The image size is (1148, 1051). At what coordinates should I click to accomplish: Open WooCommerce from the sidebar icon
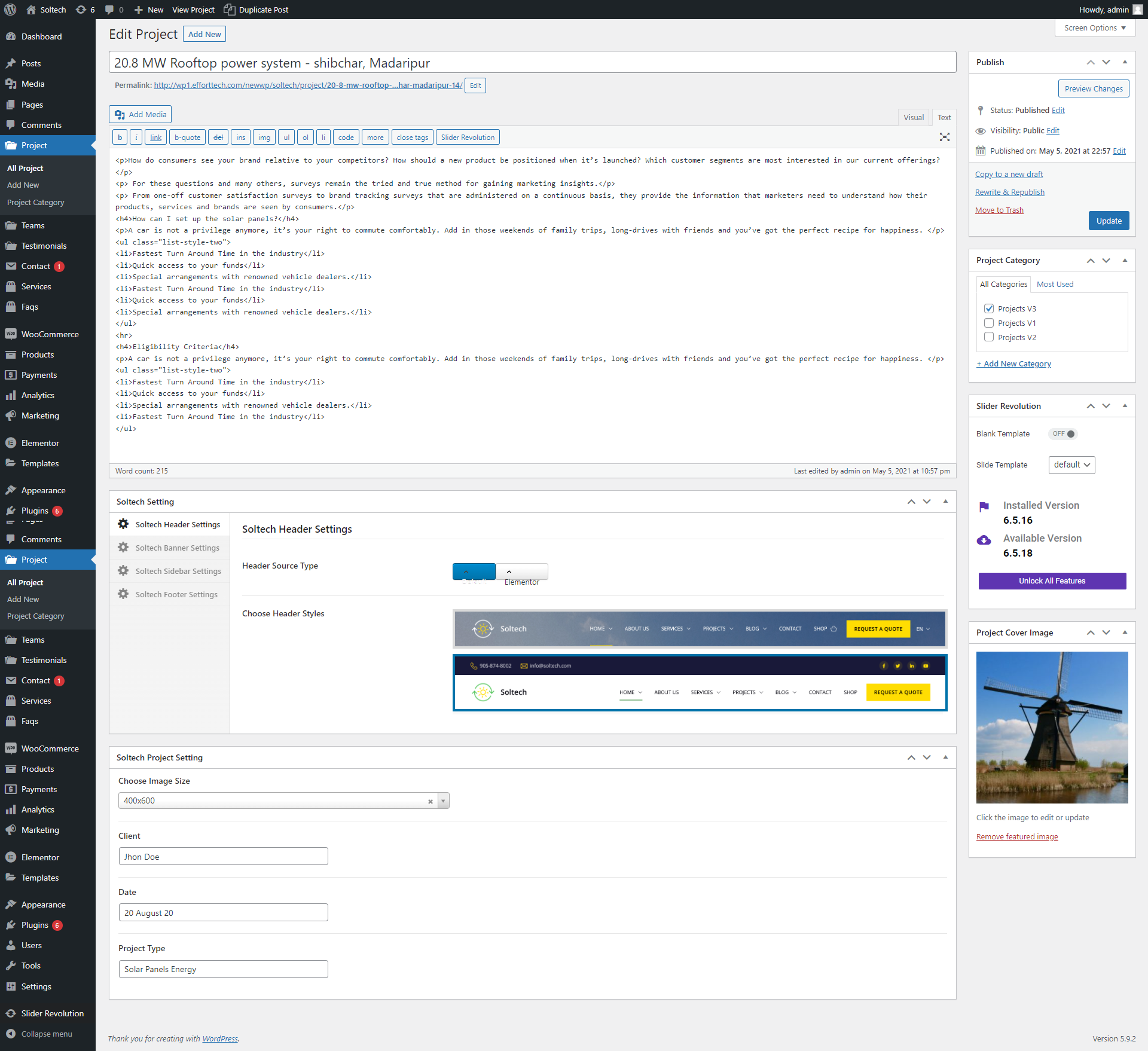11,334
